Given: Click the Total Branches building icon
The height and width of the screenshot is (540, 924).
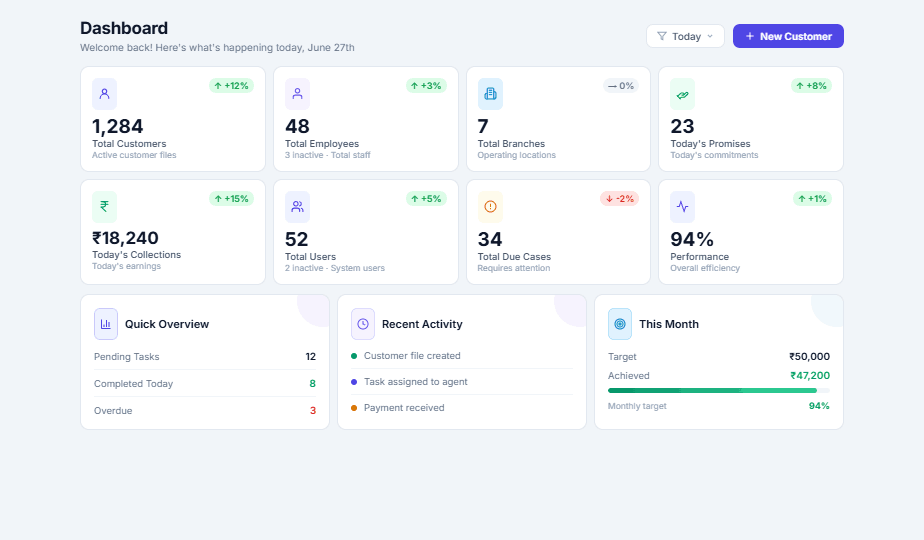Looking at the screenshot, I should tap(490, 94).
